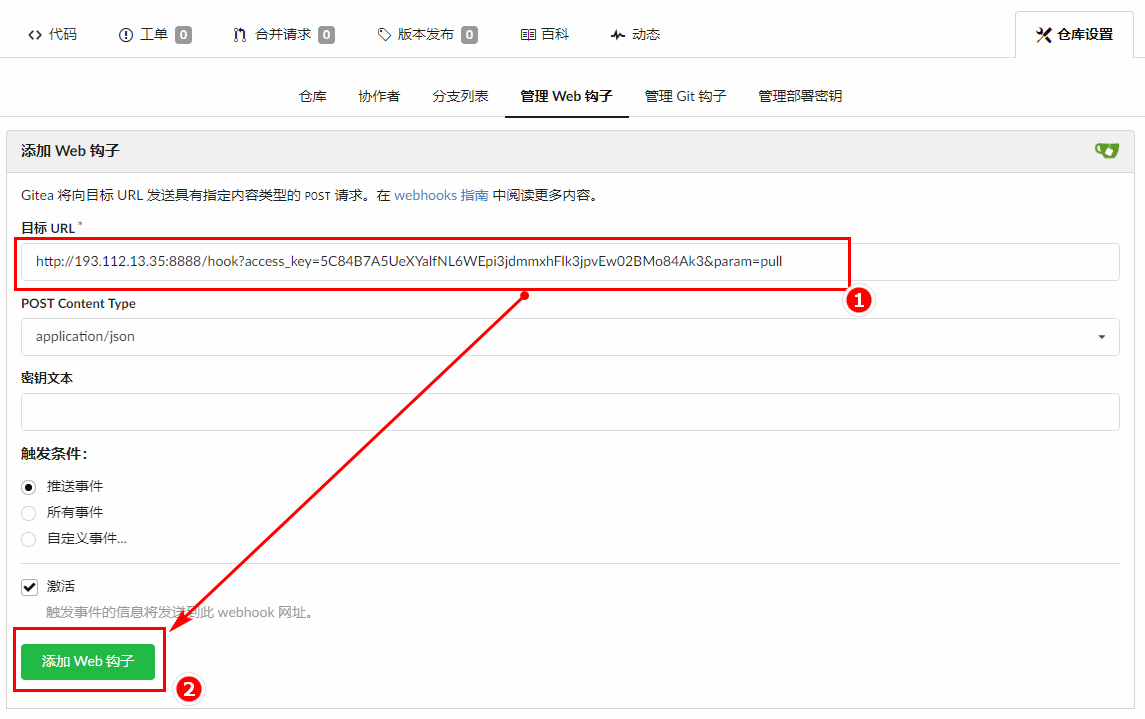Toggle the 激活 checkbox

click(29, 587)
